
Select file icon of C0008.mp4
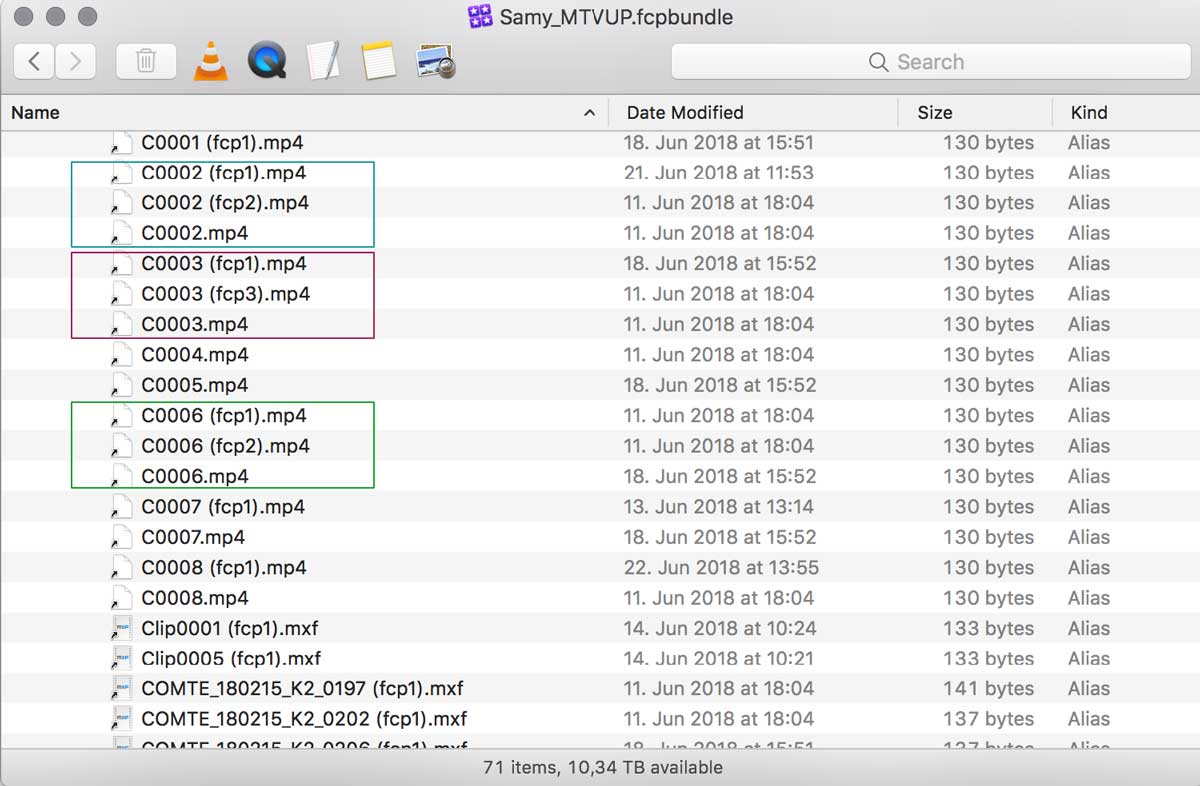click(121, 598)
